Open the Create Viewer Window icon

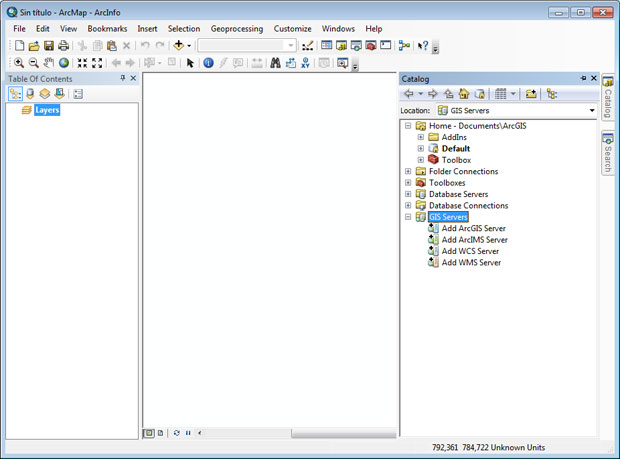tap(342, 63)
